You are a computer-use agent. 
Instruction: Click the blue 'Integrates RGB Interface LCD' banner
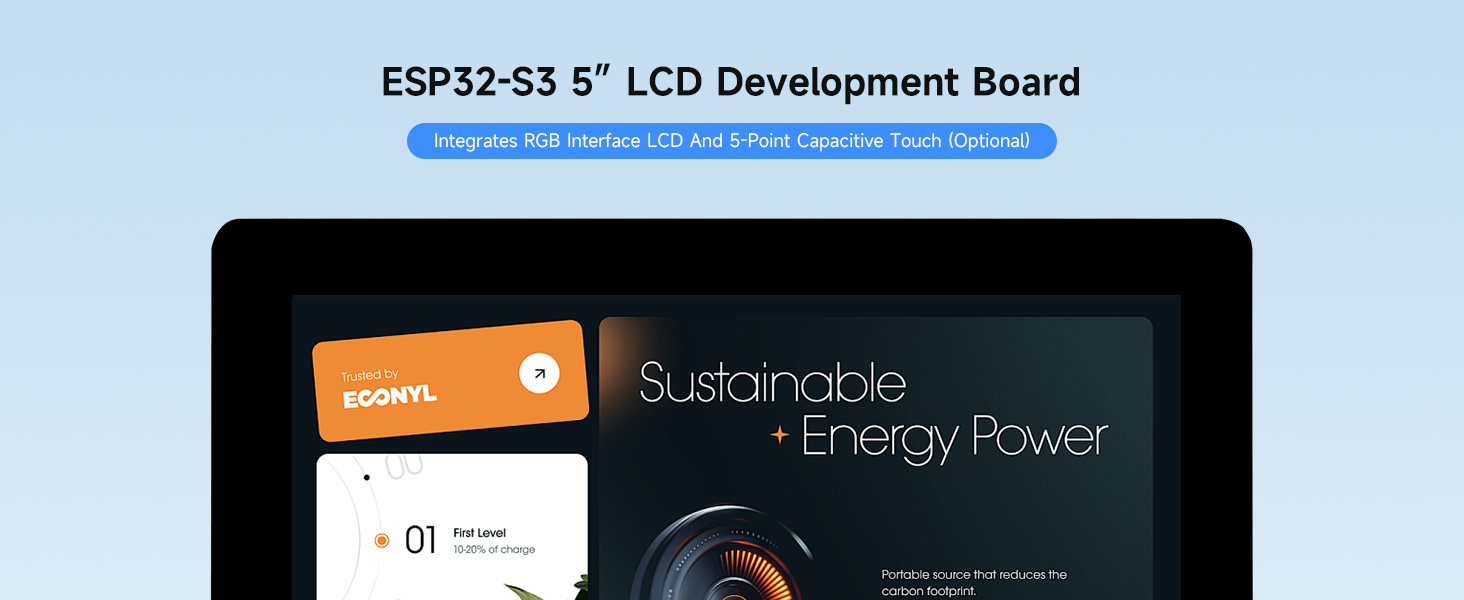[732, 141]
